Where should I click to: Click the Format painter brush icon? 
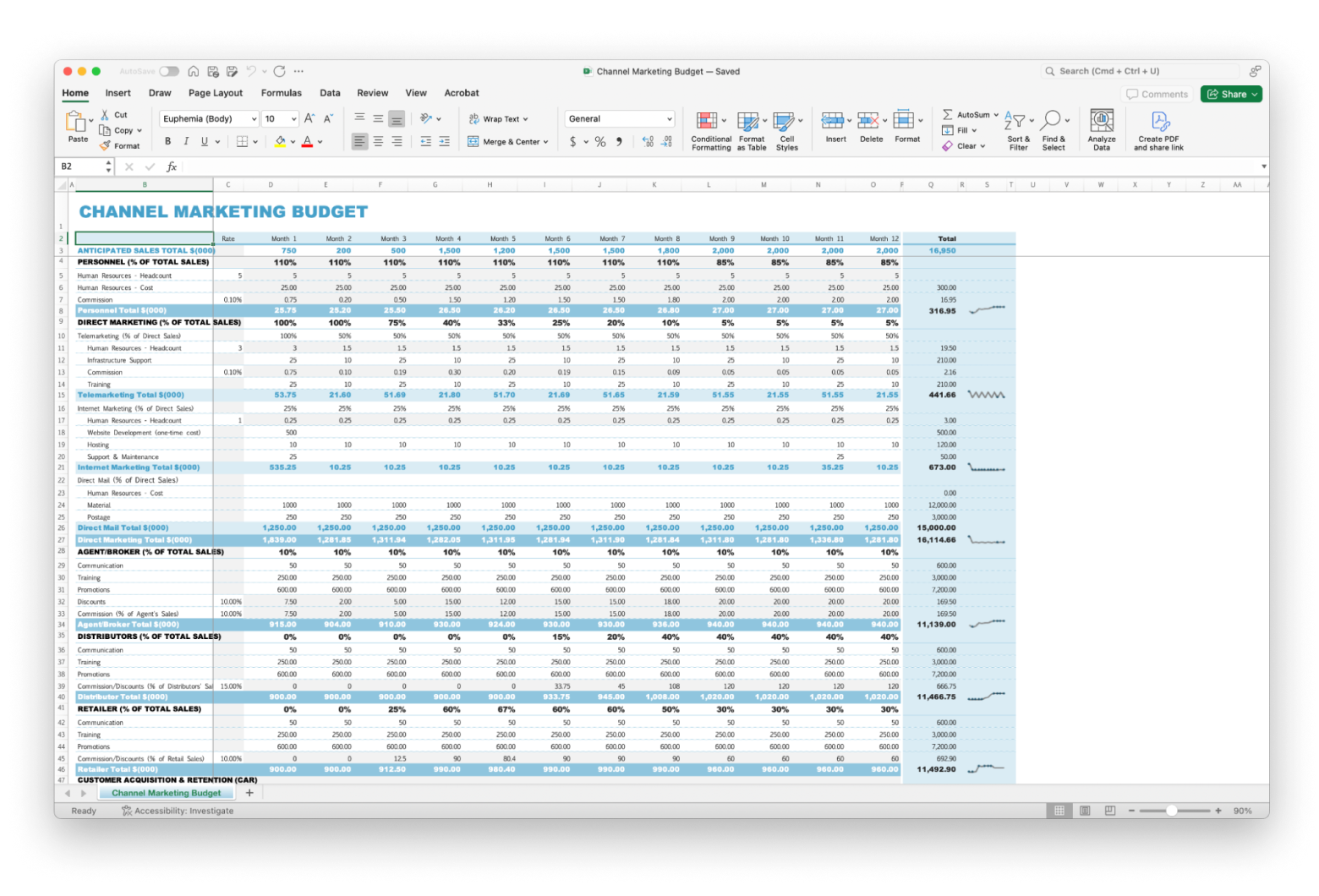[x=105, y=145]
